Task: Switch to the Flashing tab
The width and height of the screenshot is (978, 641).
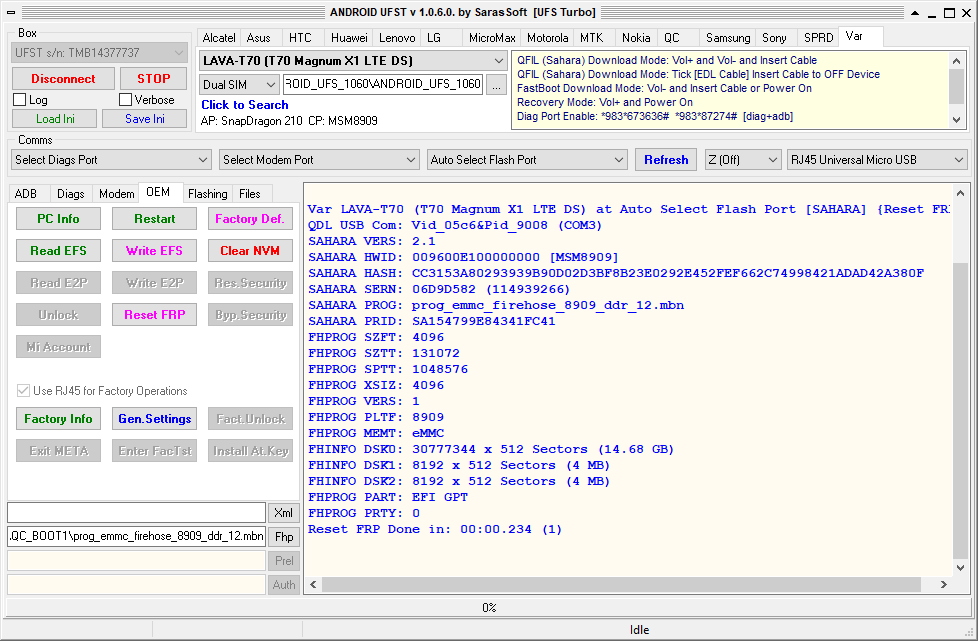Action: [x=207, y=194]
